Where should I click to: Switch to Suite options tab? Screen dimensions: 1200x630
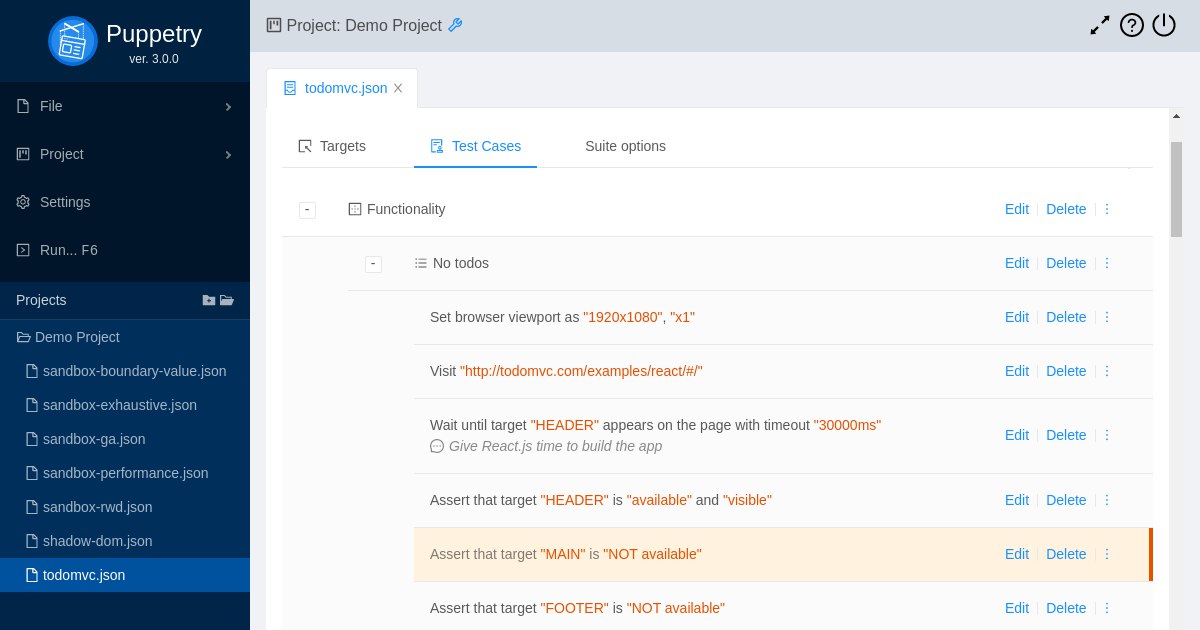click(x=625, y=146)
